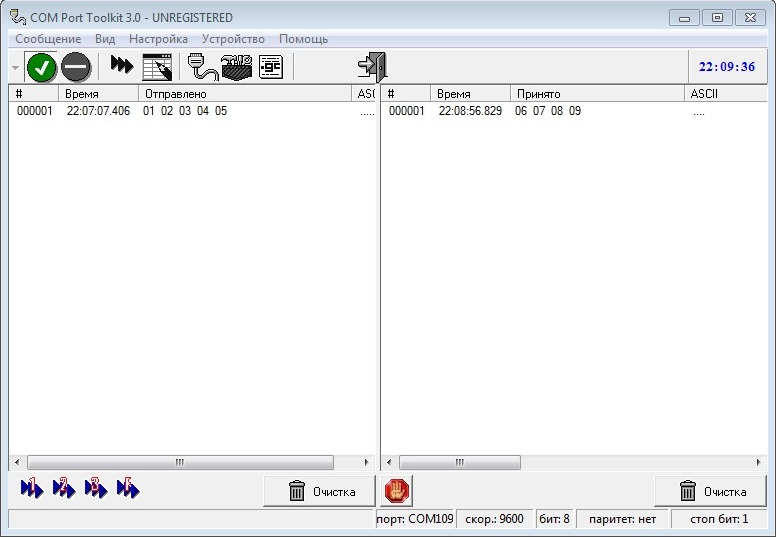
Task: Click the 22:09:36 clock display
Action: click(727, 67)
